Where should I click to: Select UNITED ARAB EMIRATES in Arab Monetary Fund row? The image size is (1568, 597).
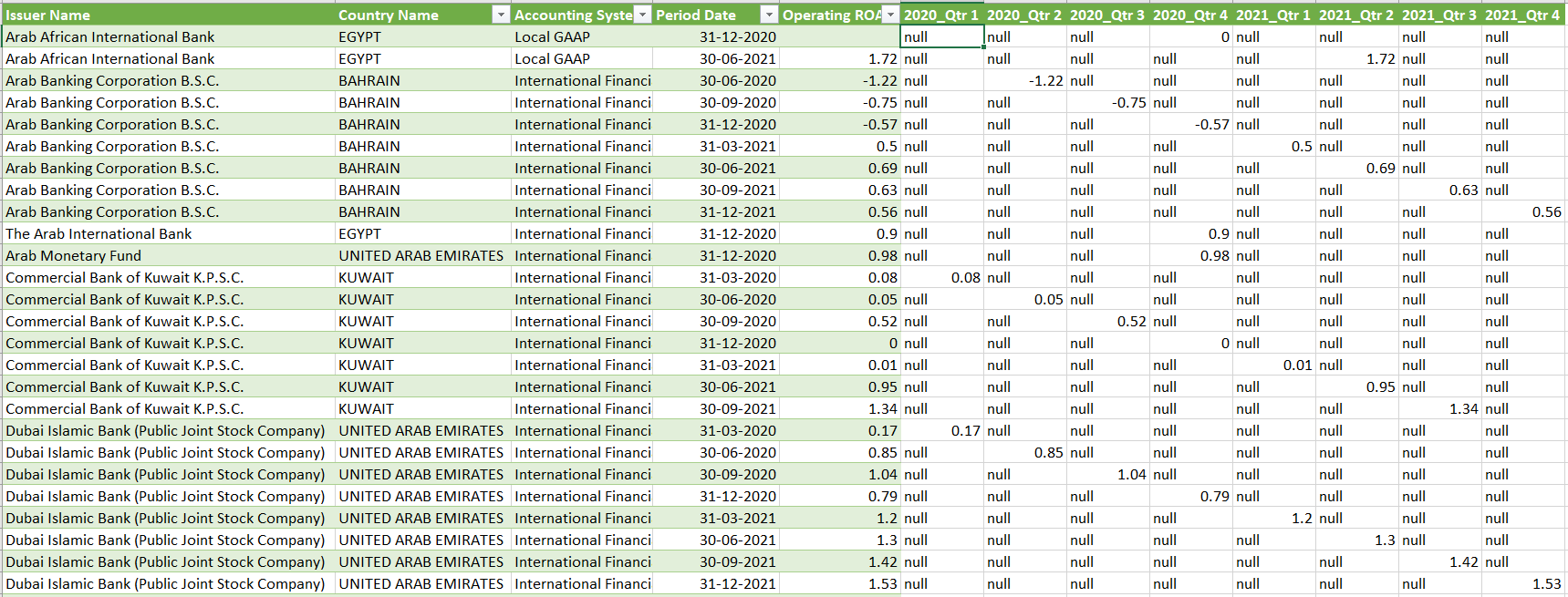(423, 255)
